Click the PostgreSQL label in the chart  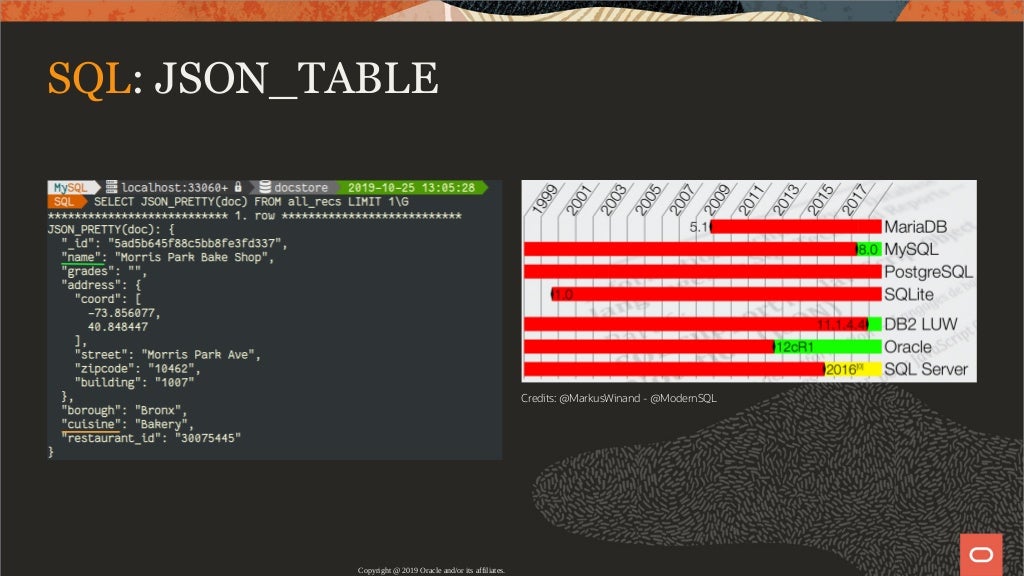928,272
